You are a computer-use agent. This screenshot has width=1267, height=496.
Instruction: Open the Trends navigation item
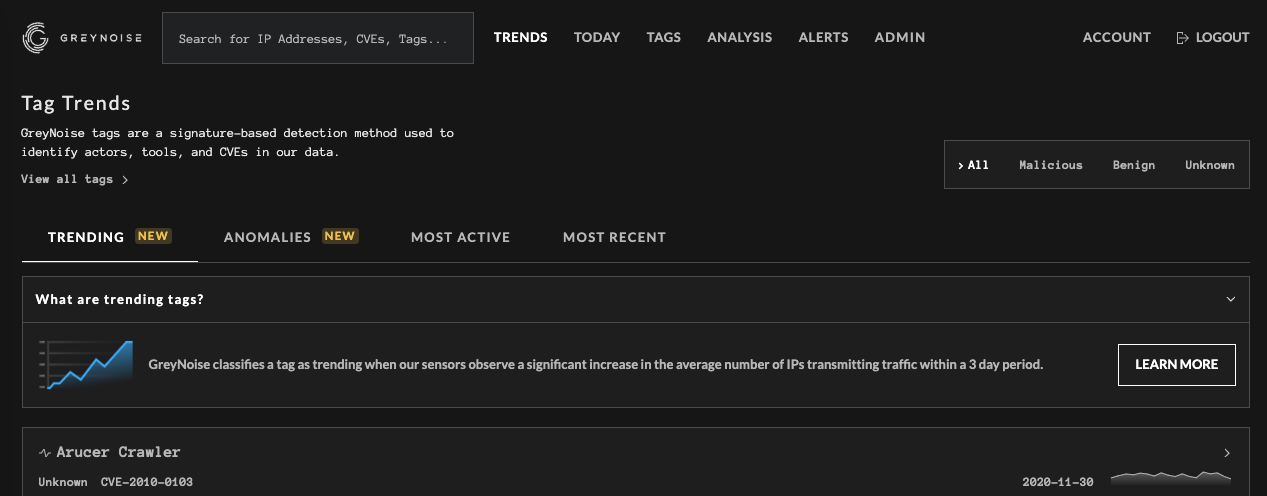pos(521,38)
